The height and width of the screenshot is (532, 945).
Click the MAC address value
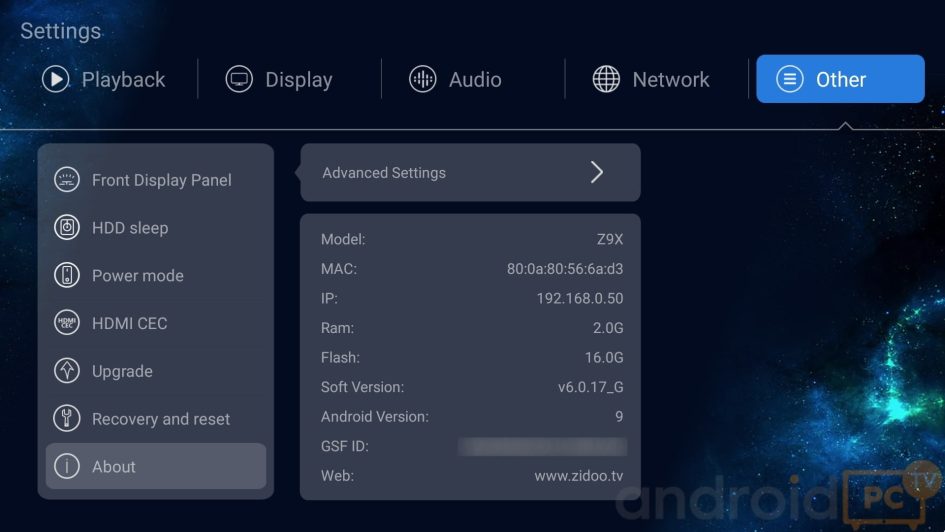(564, 269)
